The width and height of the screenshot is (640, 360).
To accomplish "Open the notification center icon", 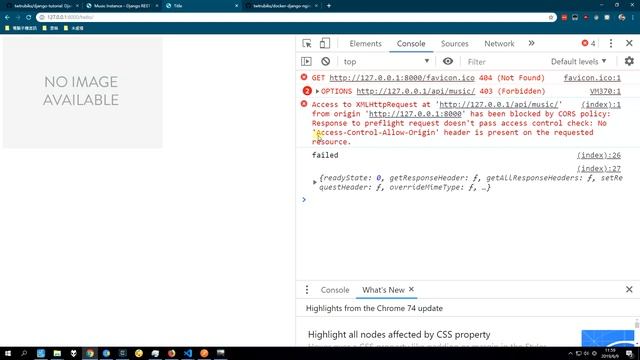I will (630, 353).
